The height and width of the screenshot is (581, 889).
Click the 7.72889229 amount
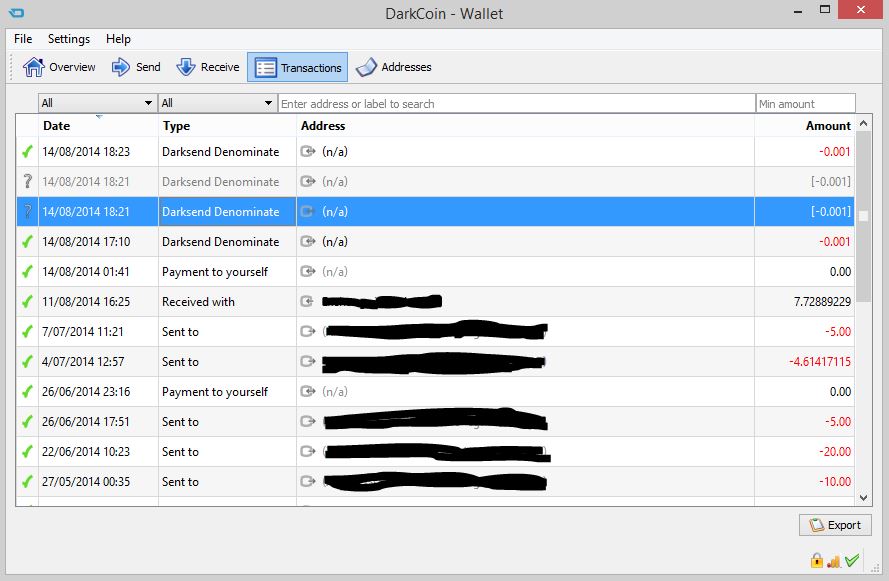click(822, 302)
